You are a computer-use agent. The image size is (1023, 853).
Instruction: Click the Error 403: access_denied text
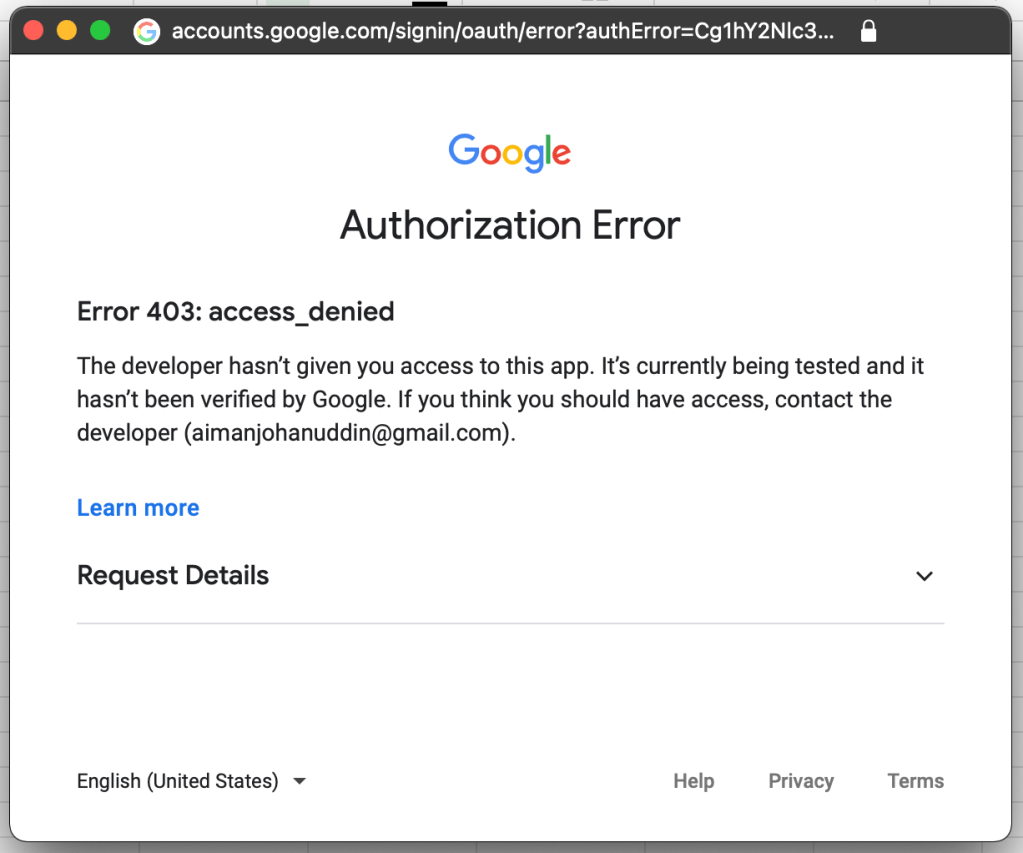(235, 312)
